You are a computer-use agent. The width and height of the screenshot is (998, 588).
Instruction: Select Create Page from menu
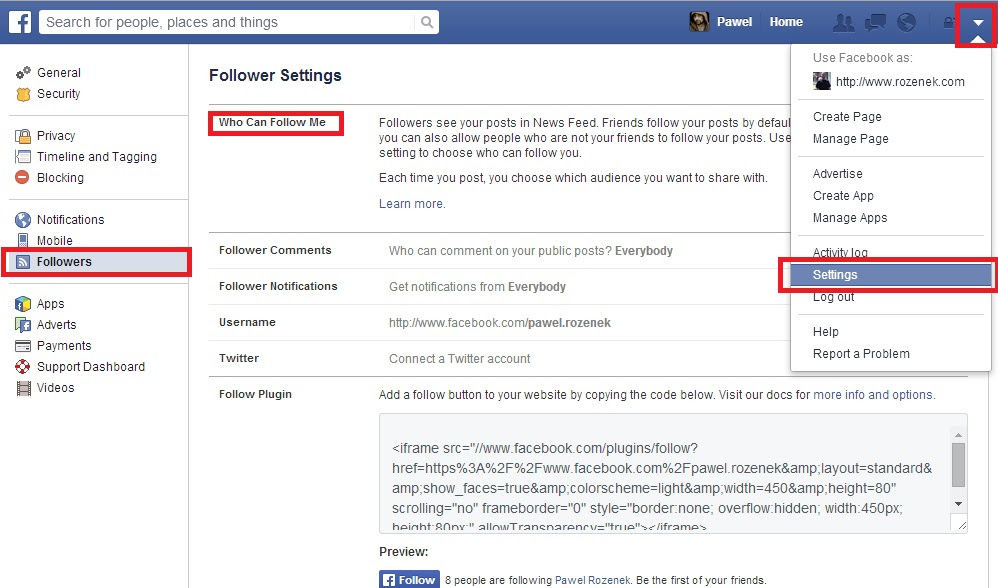(x=847, y=116)
